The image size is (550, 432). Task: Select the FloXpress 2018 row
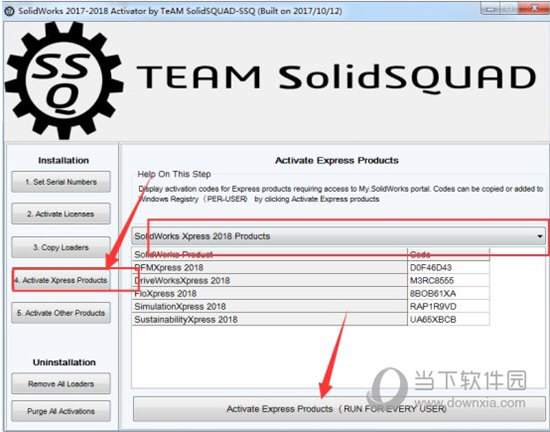click(311, 293)
